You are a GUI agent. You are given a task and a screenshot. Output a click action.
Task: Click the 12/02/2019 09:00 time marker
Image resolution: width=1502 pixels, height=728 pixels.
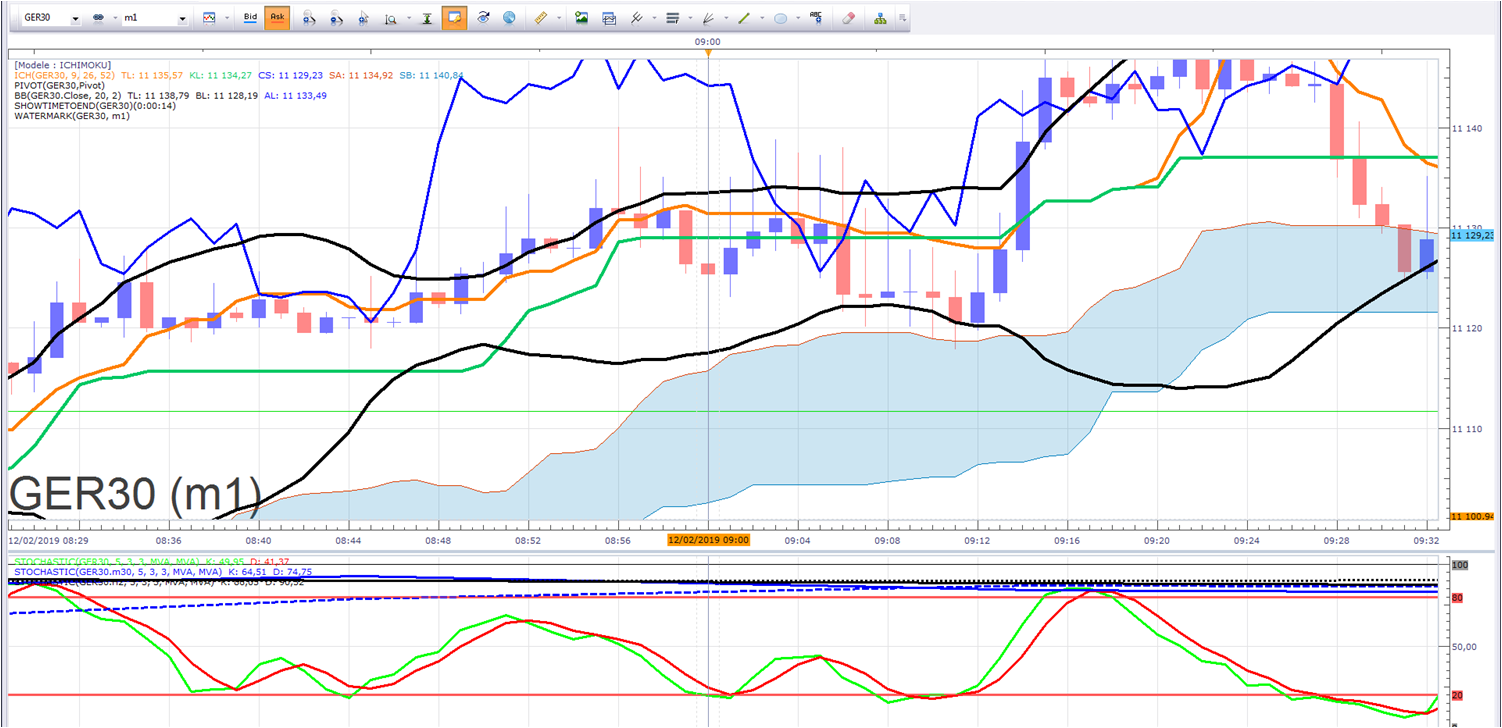tap(709, 539)
